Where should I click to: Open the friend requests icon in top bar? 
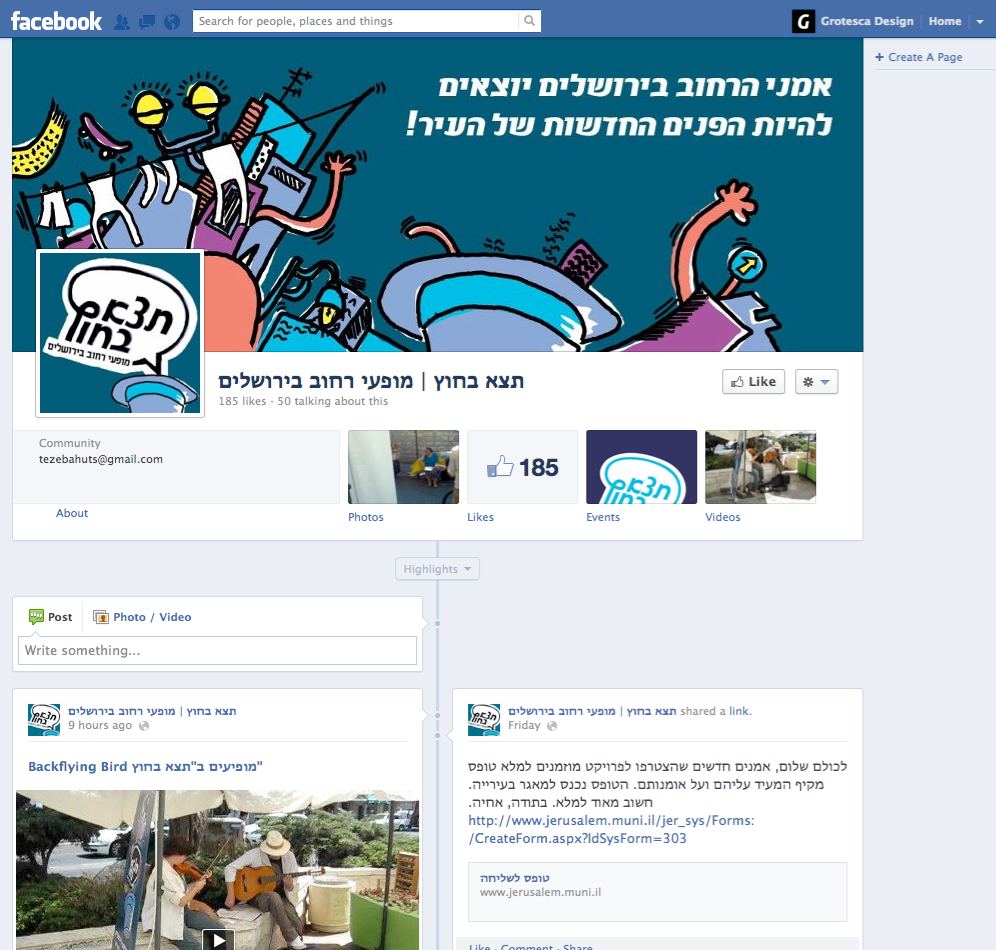pyautogui.click(x=122, y=22)
